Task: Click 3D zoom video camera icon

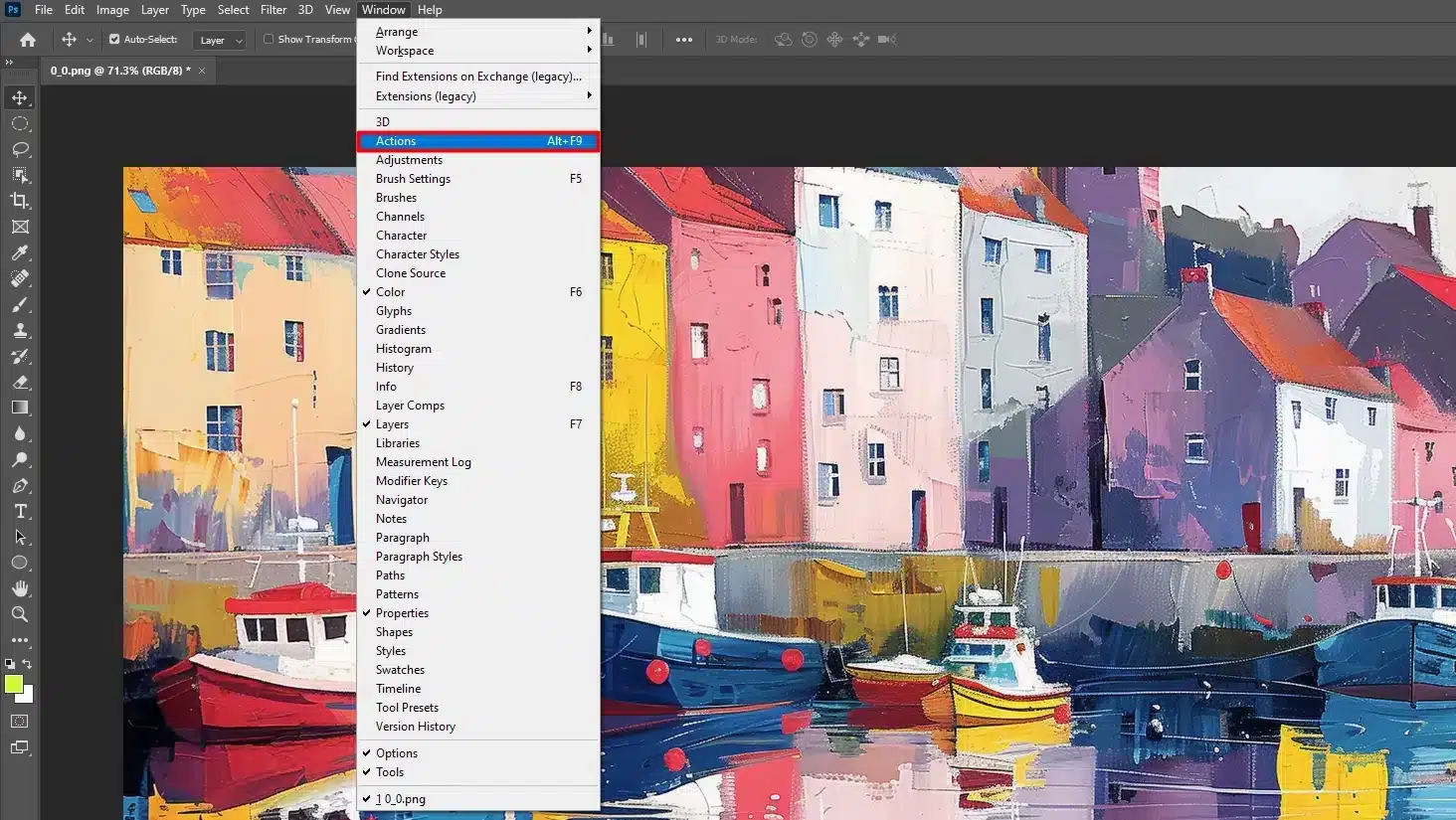Action: (887, 40)
